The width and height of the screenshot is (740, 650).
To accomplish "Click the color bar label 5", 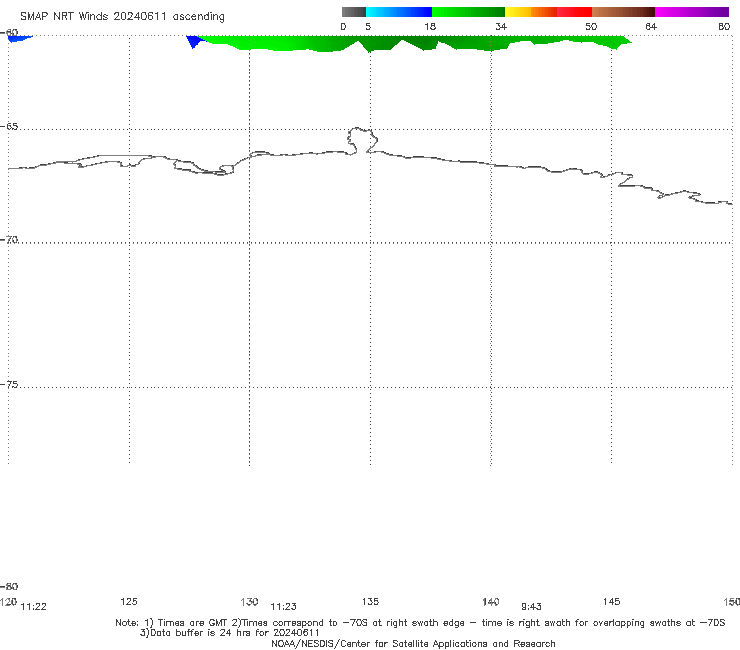I will click(368, 26).
